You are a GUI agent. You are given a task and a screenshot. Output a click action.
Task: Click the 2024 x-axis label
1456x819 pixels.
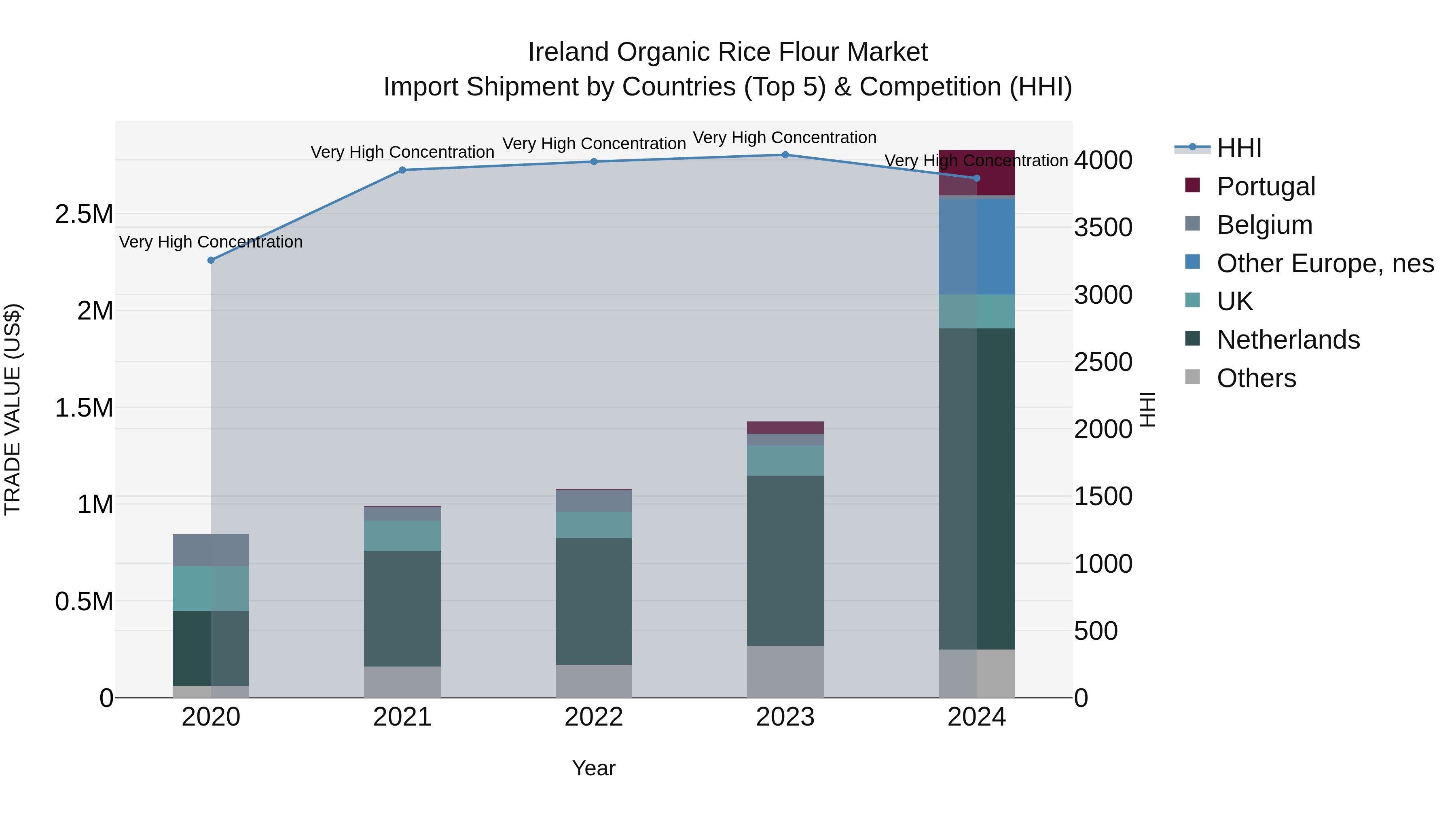coord(977,717)
